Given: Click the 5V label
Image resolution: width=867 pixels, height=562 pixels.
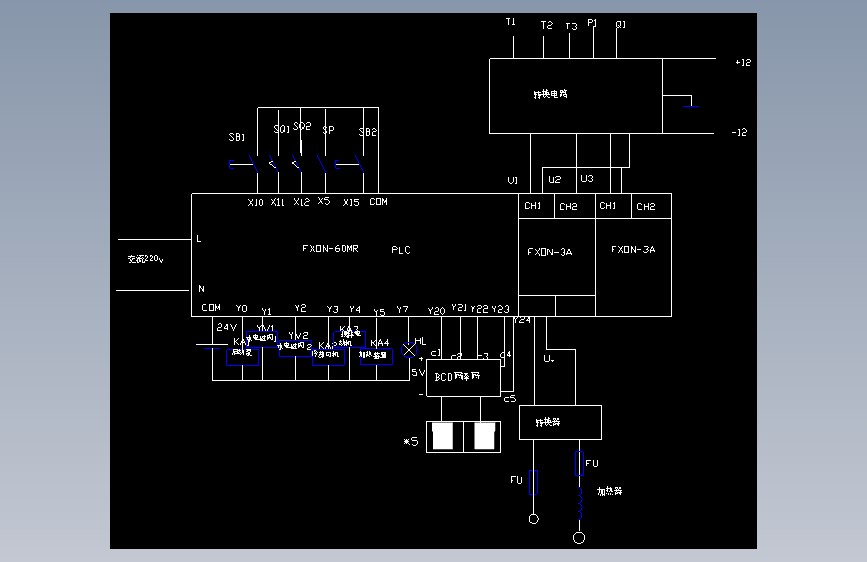Looking at the screenshot, I should coord(418,373).
